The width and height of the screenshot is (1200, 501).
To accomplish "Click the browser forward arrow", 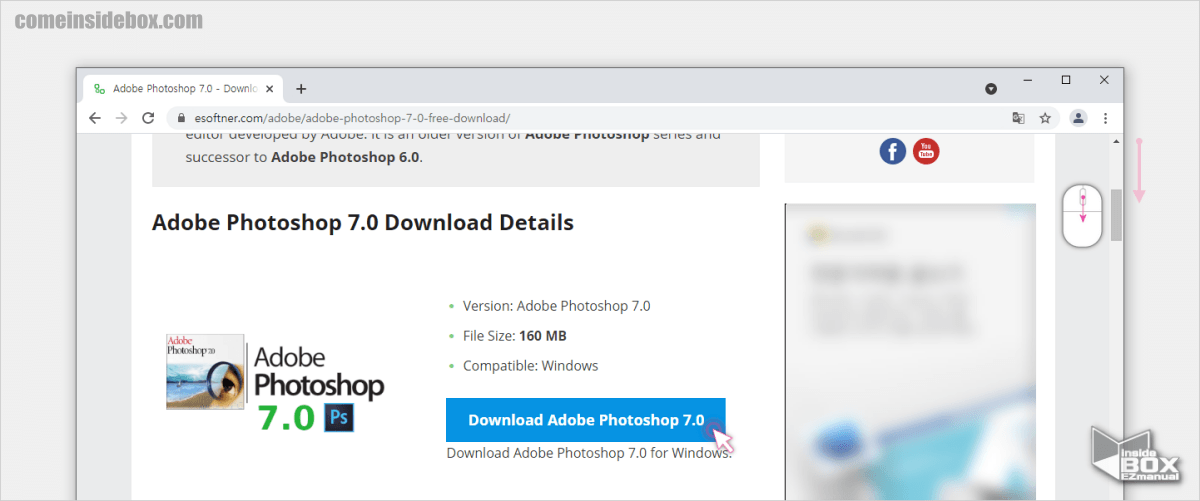I will [121, 118].
